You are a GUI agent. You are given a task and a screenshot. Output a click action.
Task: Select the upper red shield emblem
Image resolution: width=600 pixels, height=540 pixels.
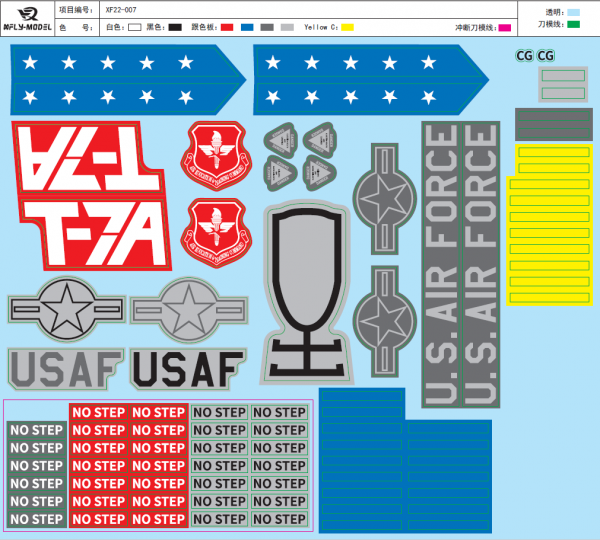click(x=216, y=156)
